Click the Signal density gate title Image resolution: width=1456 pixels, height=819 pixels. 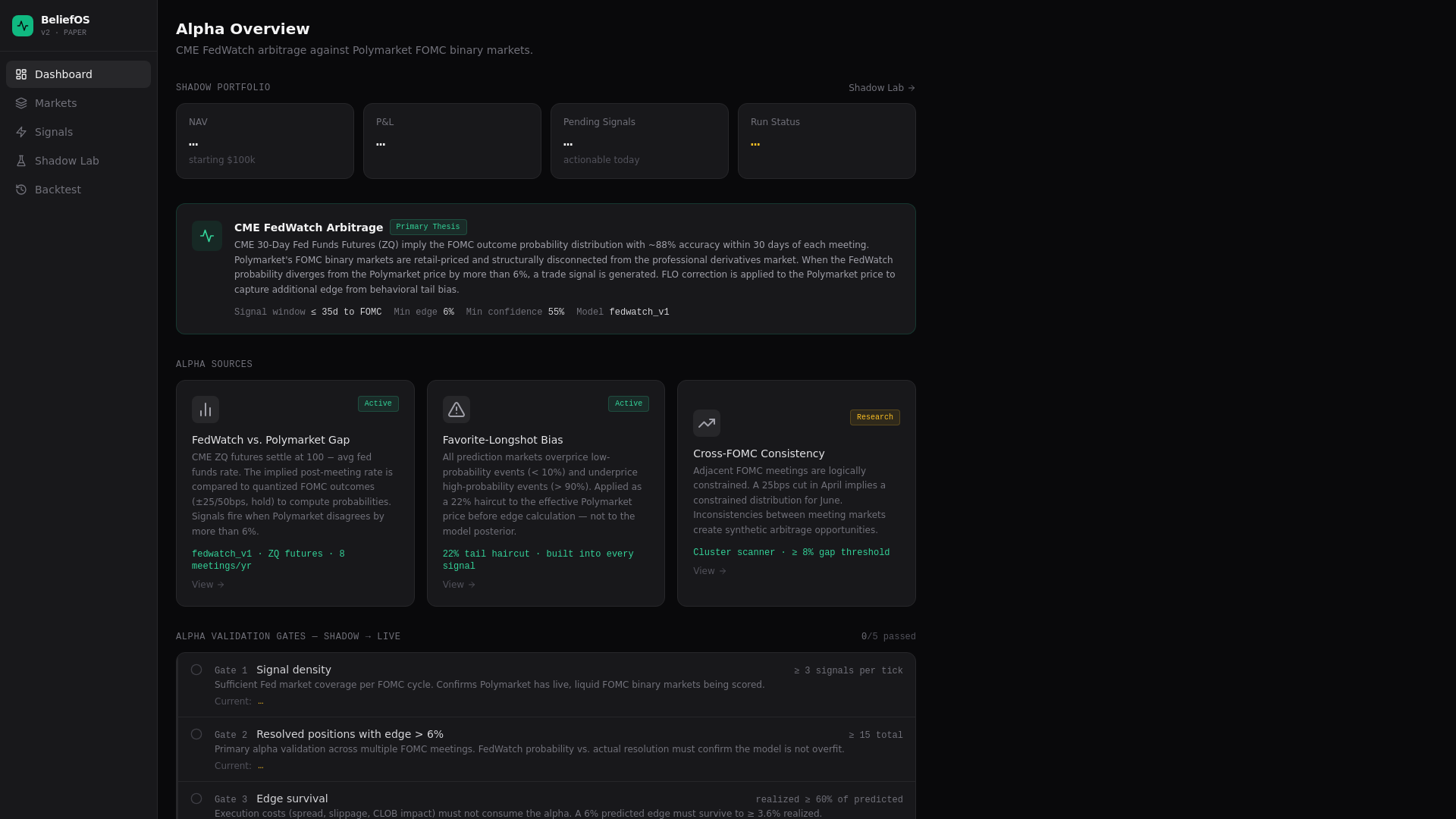[x=293, y=670]
